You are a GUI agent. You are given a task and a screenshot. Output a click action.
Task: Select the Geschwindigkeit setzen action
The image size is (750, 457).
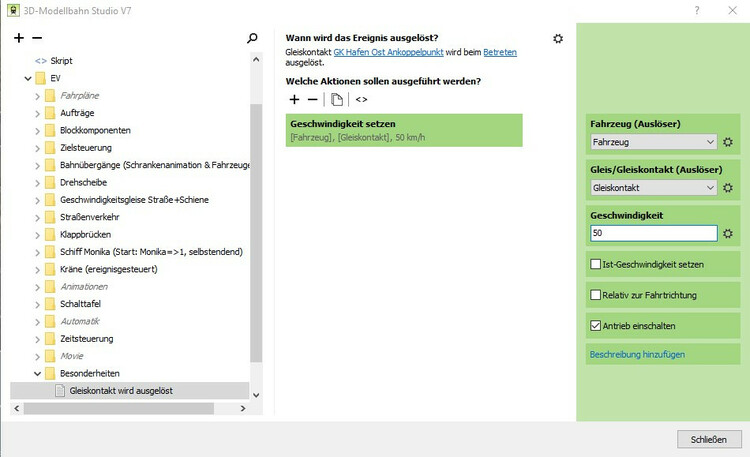(x=404, y=130)
